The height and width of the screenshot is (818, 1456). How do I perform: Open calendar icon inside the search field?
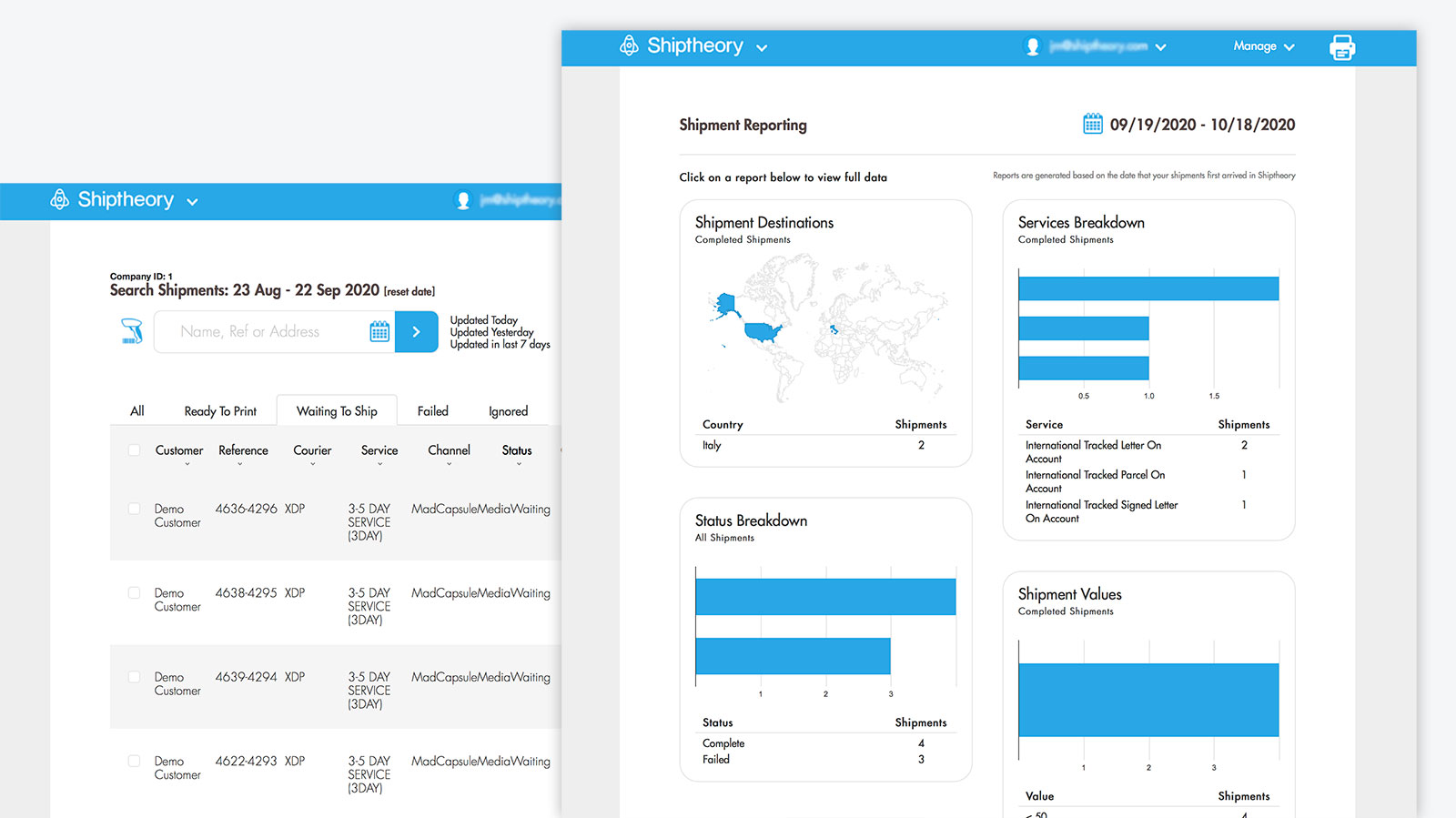pos(379,331)
